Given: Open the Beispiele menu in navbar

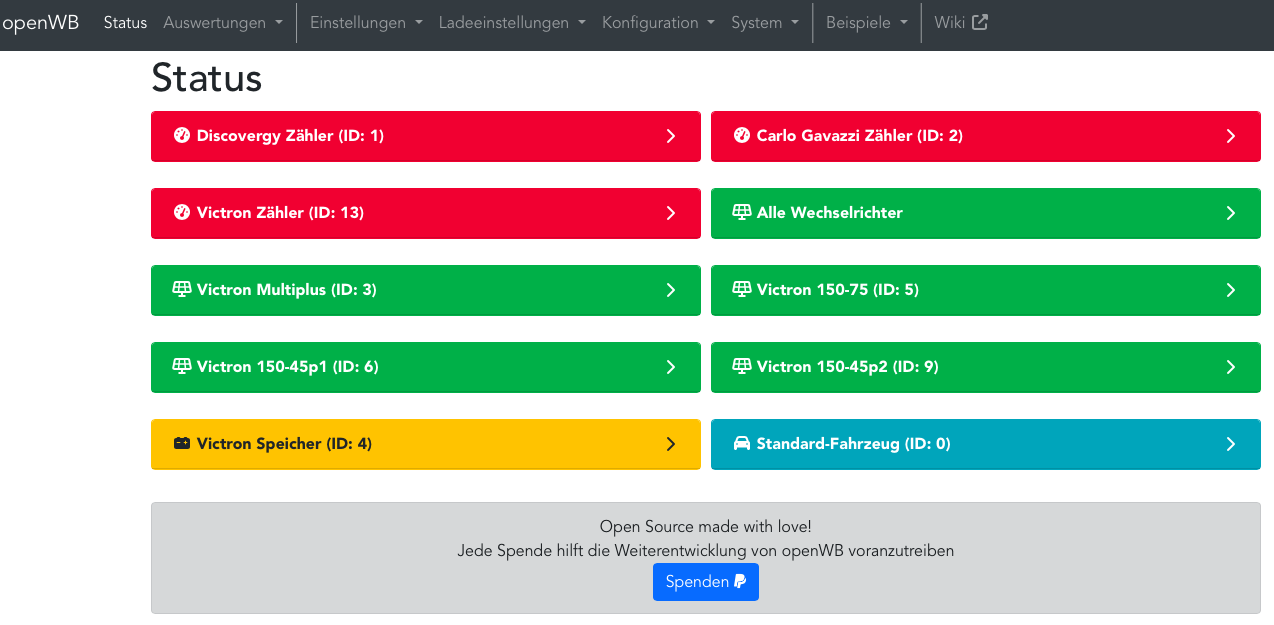Looking at the screenshot, I should [867, 23].
